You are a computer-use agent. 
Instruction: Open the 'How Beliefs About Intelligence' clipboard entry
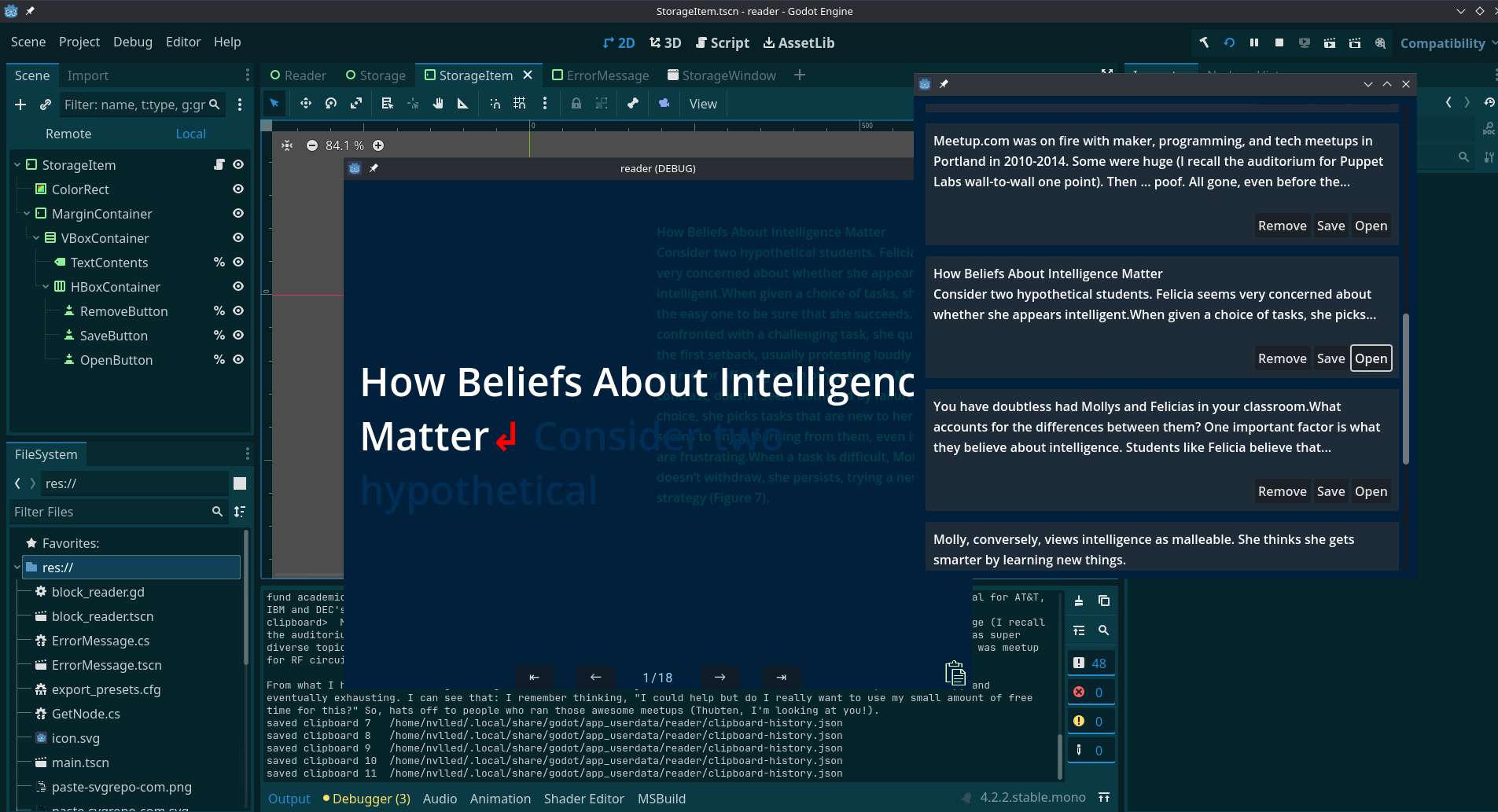tap(1371, 358)
